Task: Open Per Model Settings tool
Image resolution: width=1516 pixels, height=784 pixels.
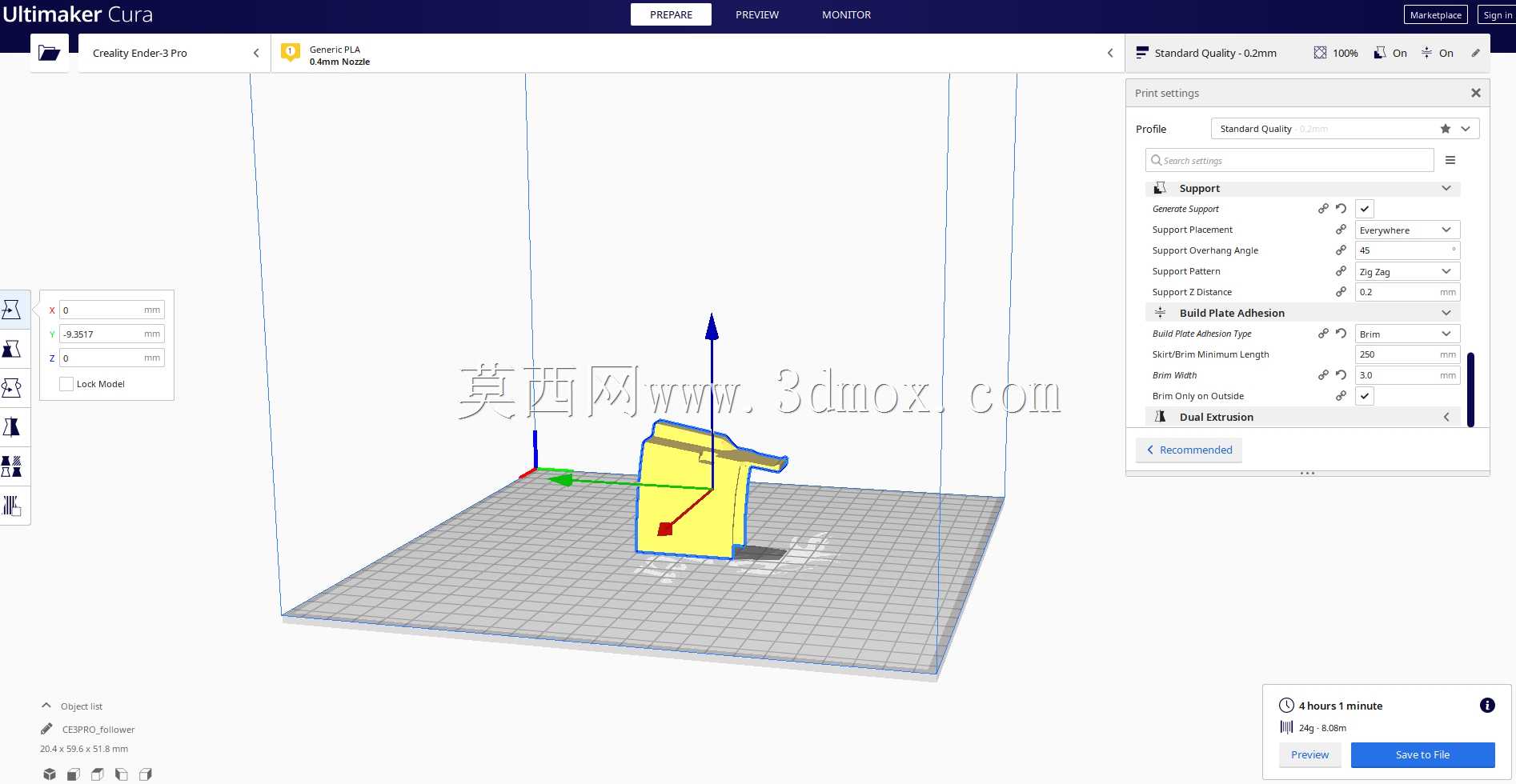Action: tap(12, 466)
